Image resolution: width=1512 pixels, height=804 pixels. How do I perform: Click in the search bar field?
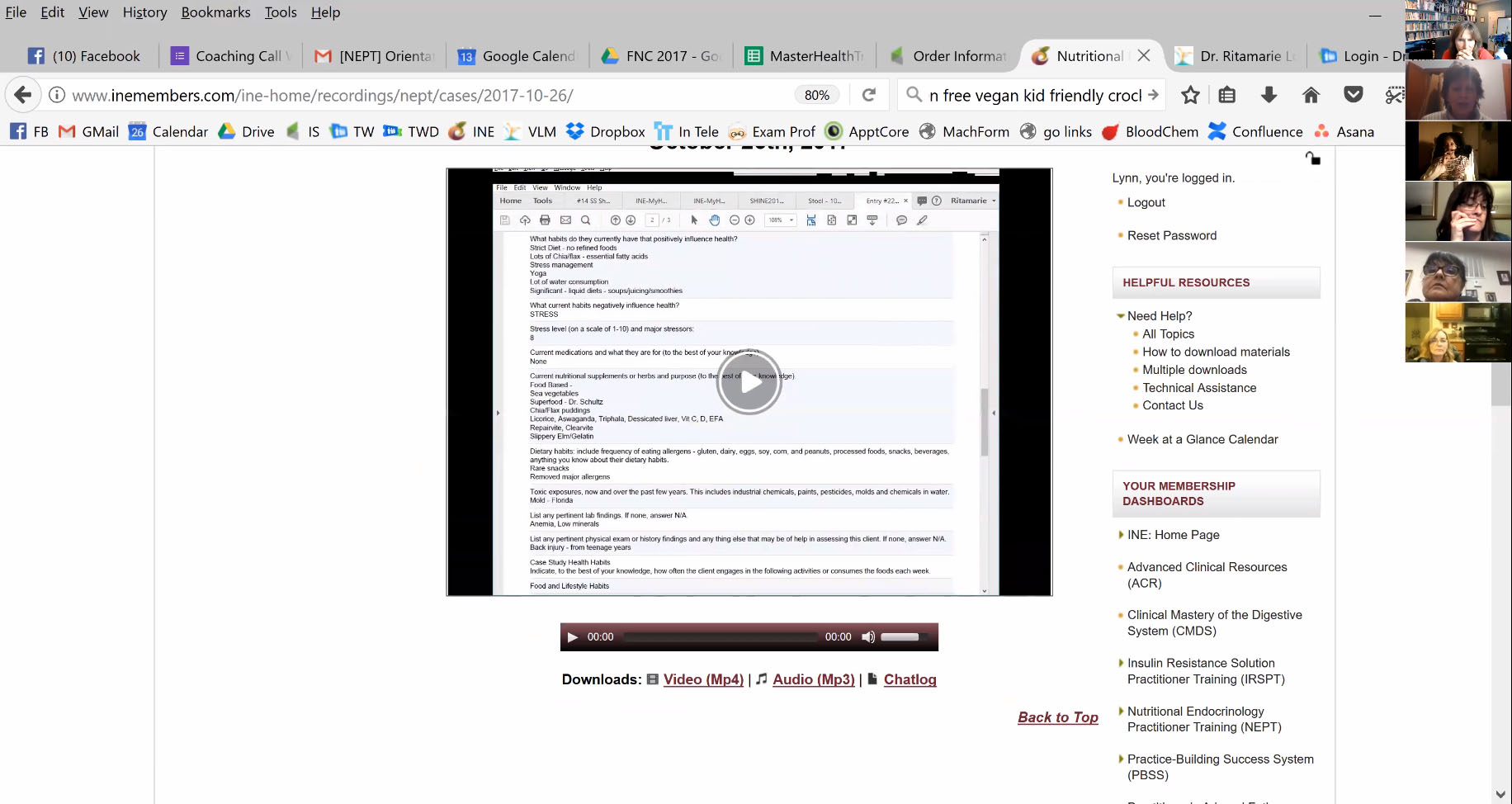click(x=1035, y=95)
